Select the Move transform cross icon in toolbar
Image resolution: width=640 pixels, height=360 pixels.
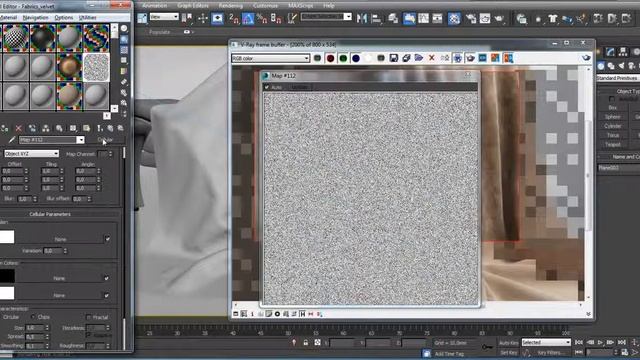click(203, 18)
